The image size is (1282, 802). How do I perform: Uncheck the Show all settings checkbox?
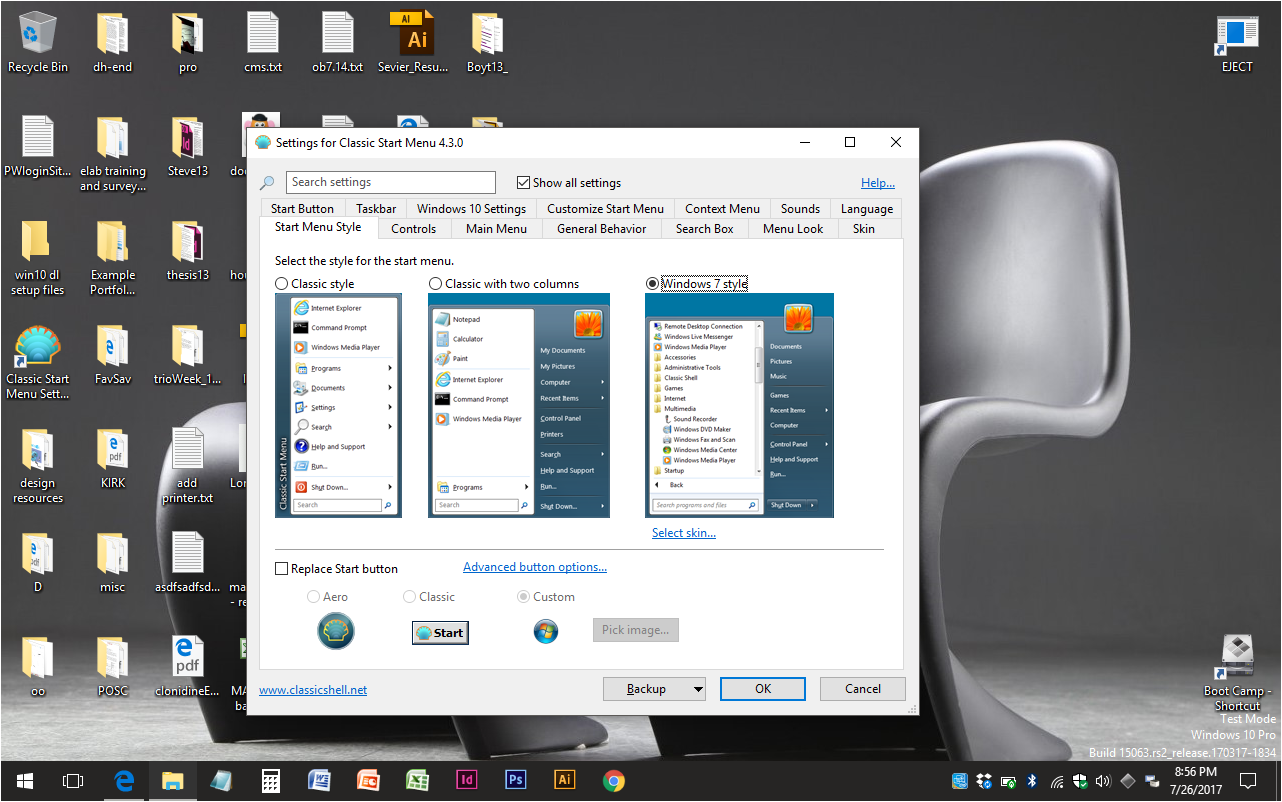pos(523,183)
